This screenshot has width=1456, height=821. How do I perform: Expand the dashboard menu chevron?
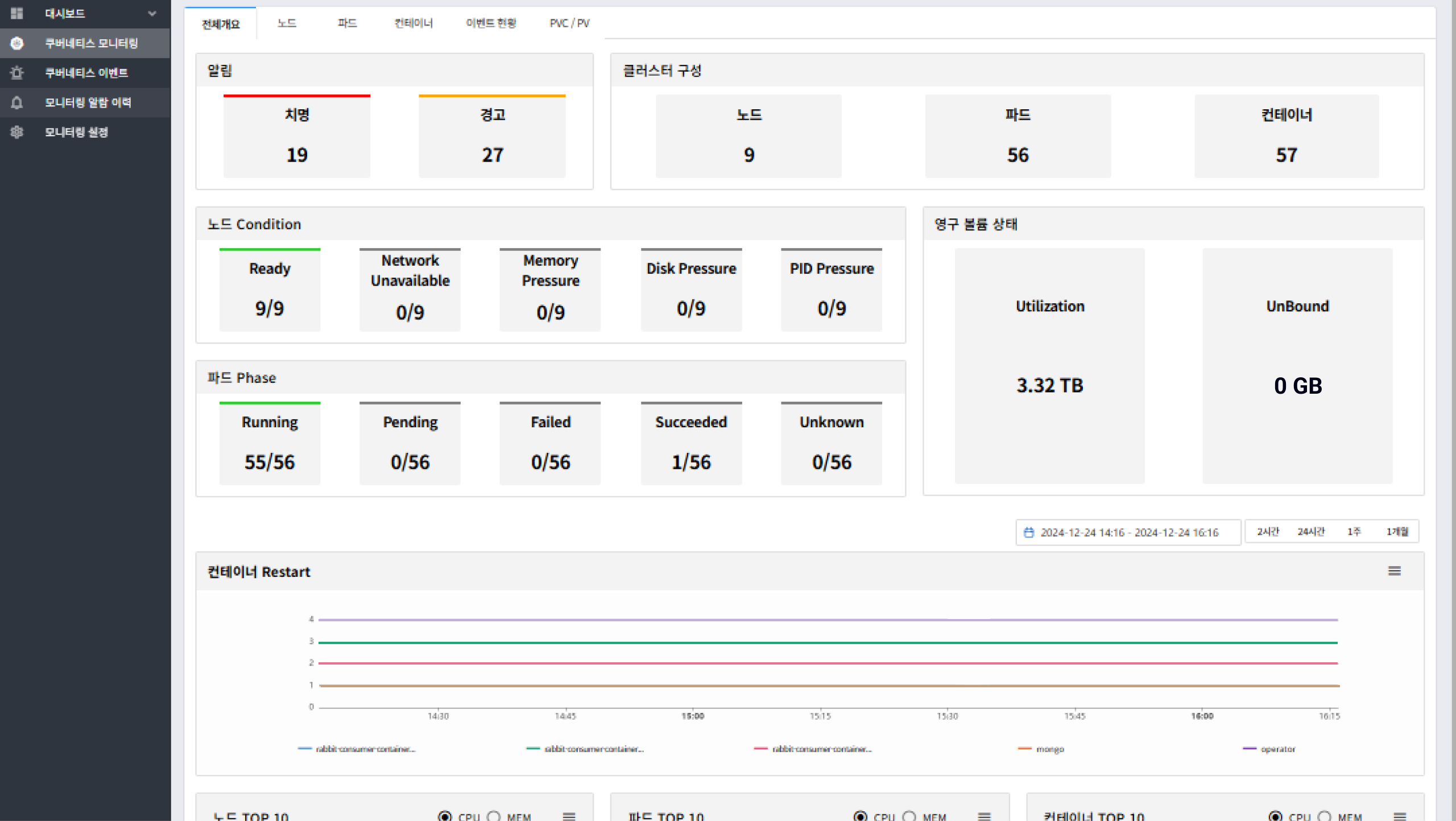click(152, 13)
